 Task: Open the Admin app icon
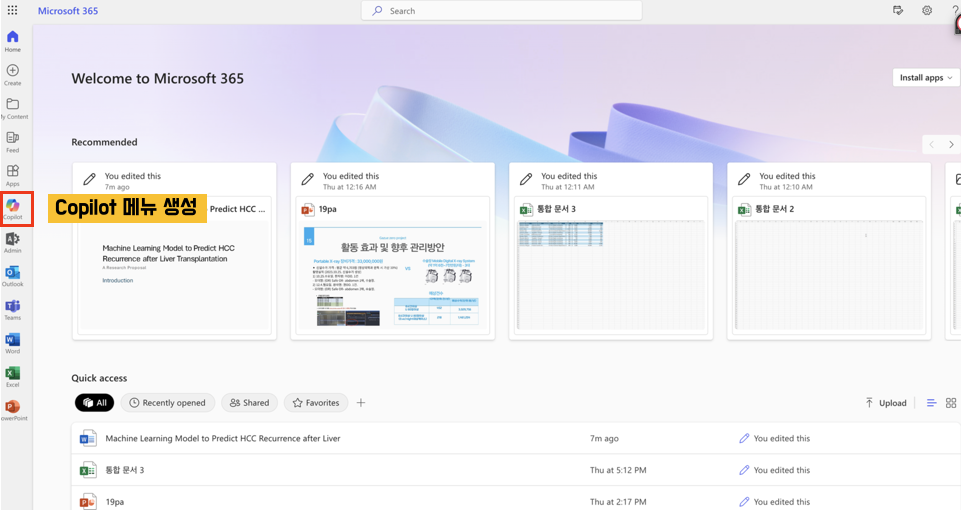[x=12, y=243]
